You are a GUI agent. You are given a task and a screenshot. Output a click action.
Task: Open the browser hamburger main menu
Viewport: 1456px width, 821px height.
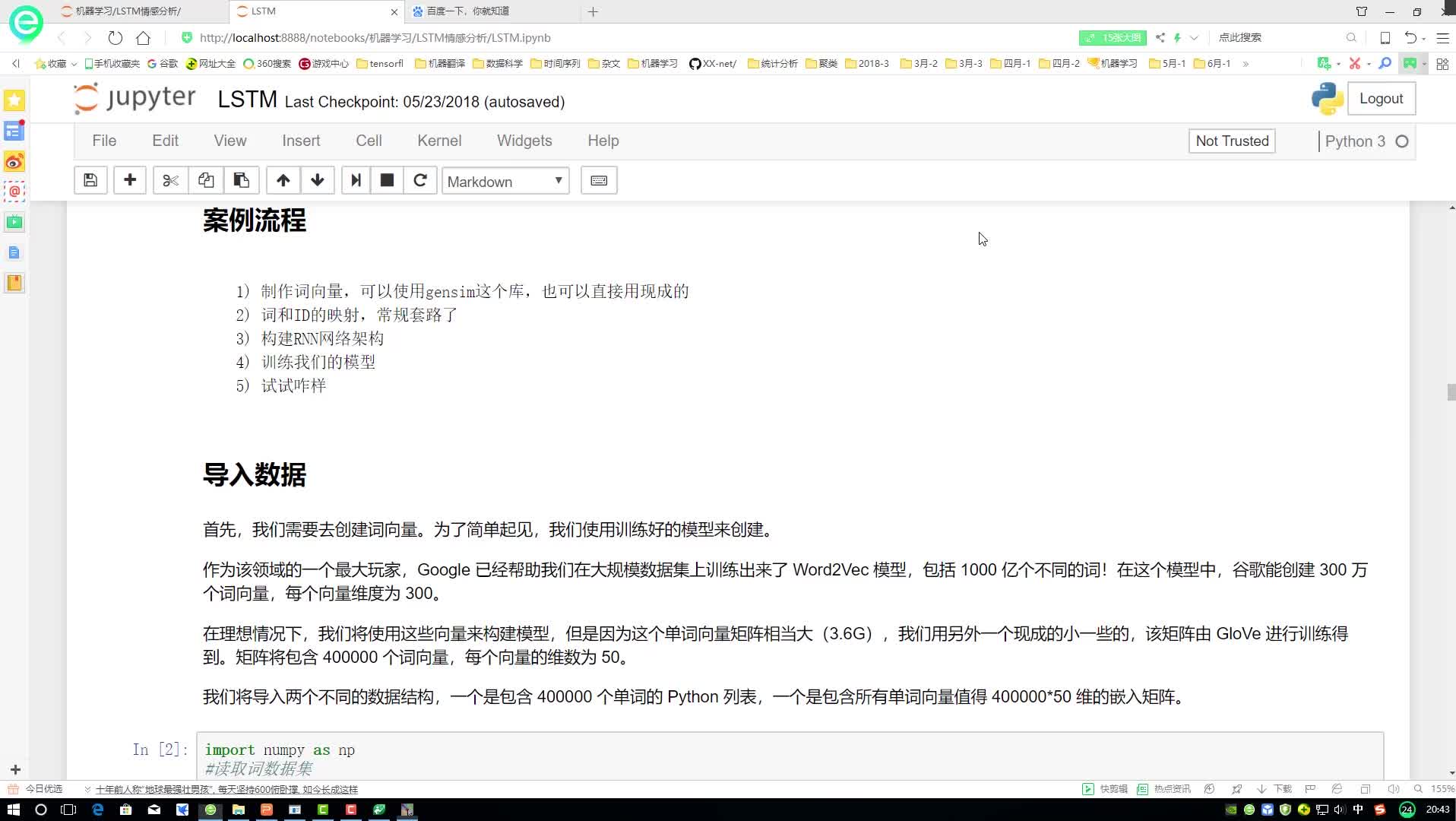[x=1442, y=37]
